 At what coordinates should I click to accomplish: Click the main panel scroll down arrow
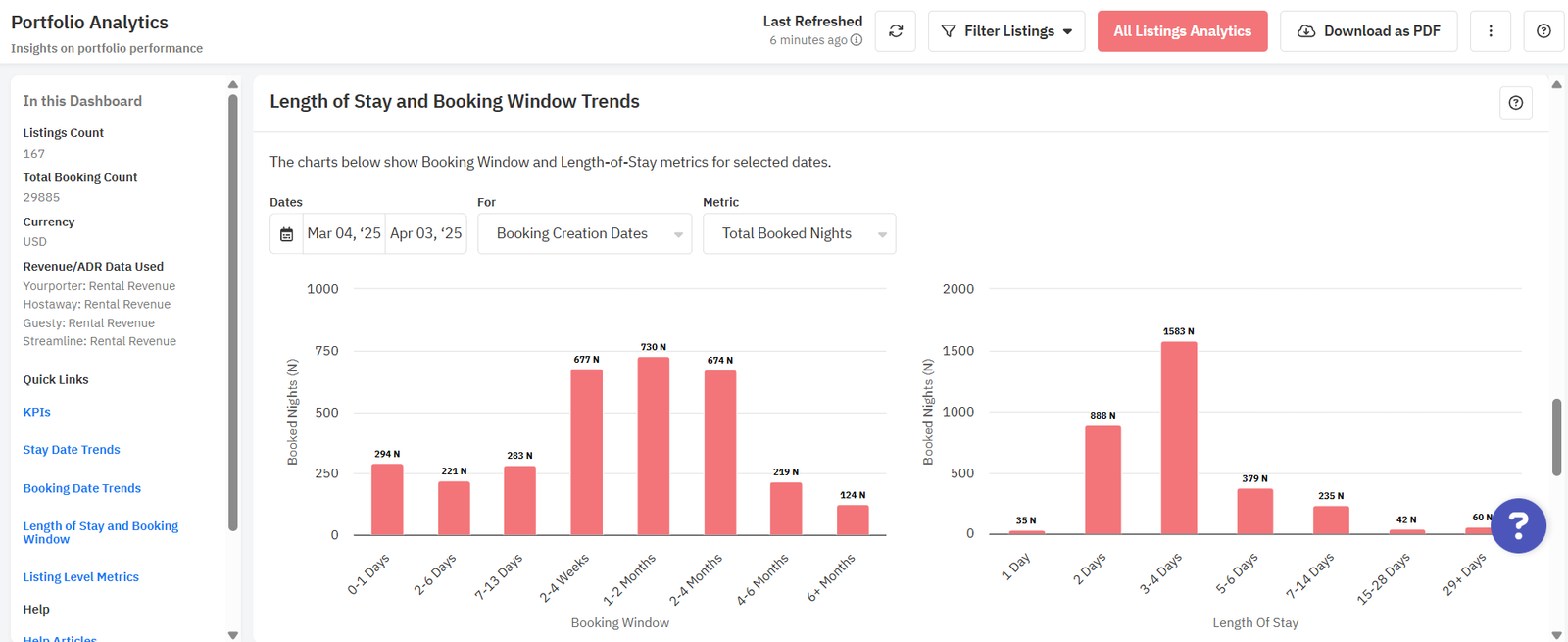click(x=1556, y=635)
